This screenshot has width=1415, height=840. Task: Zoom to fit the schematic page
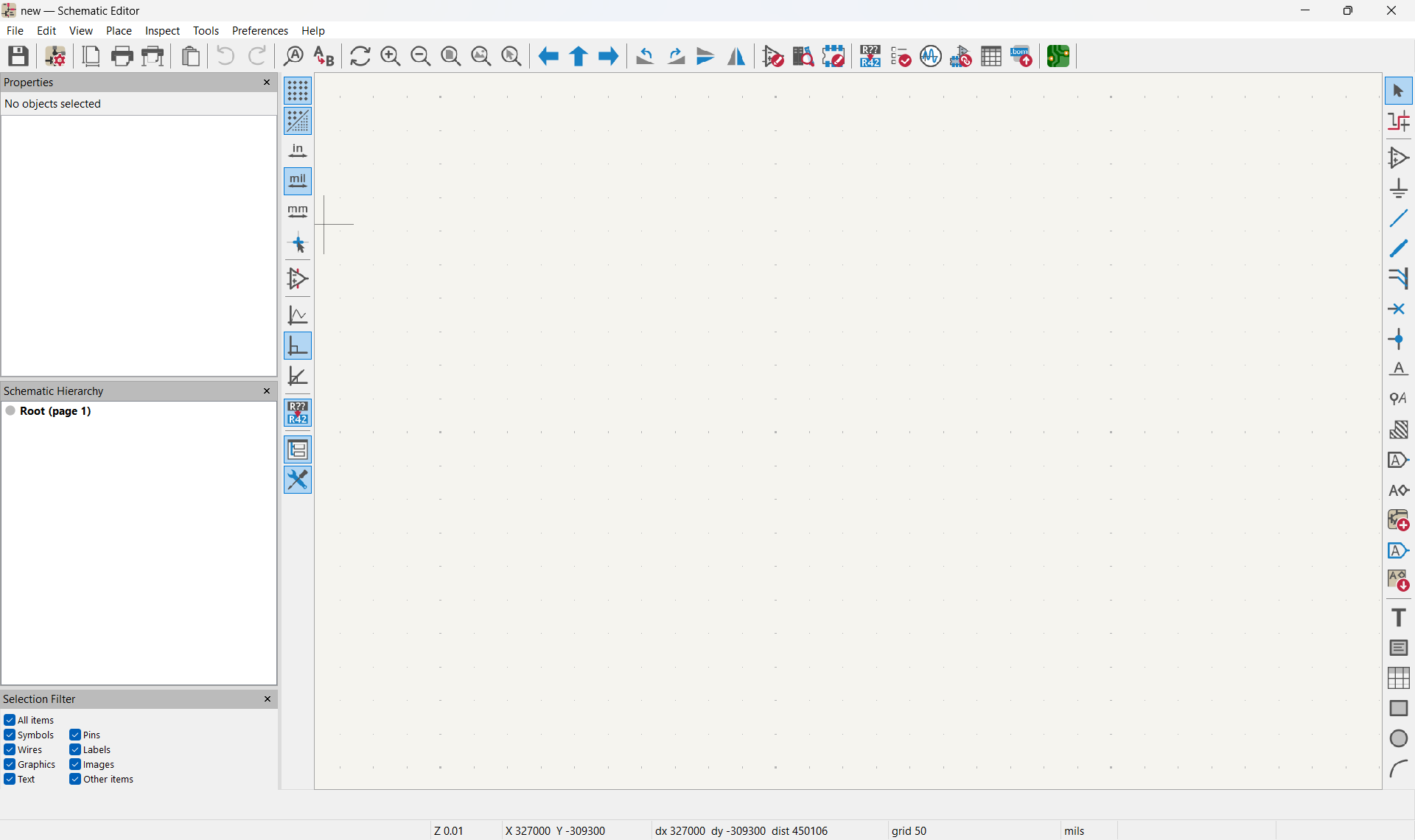point(450,55)
